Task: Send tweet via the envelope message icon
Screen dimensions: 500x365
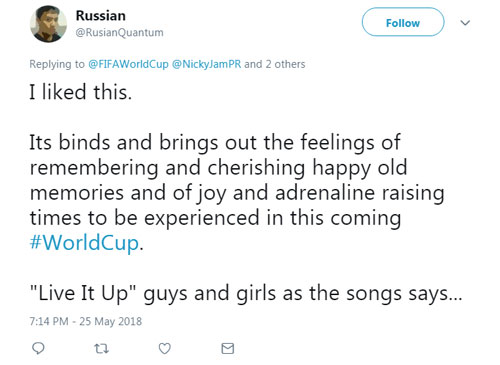Action: pyautogui.click(x=228, y=348)
